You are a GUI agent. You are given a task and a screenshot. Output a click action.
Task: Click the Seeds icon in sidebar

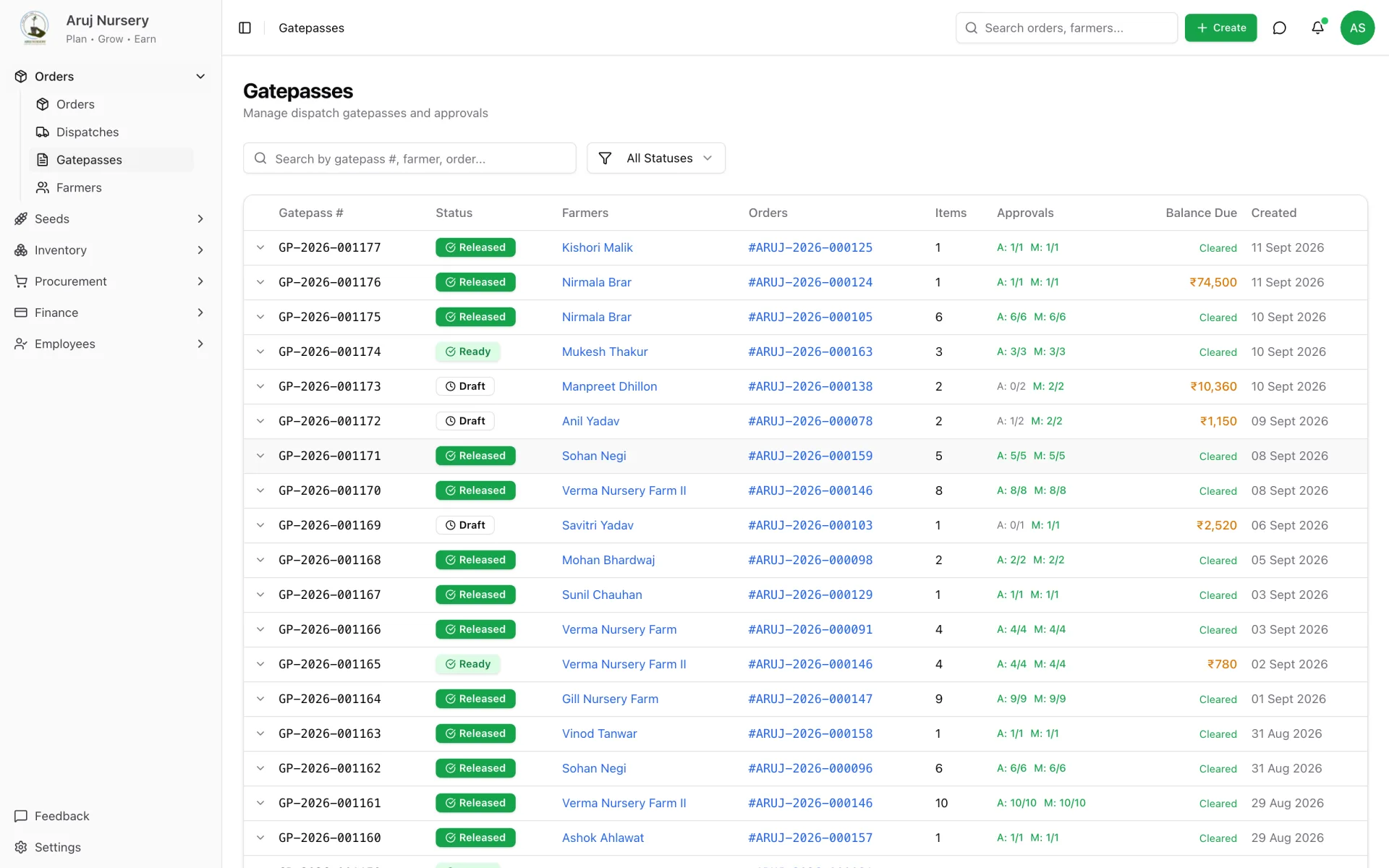pyautogui.click(x=21, y=218)
